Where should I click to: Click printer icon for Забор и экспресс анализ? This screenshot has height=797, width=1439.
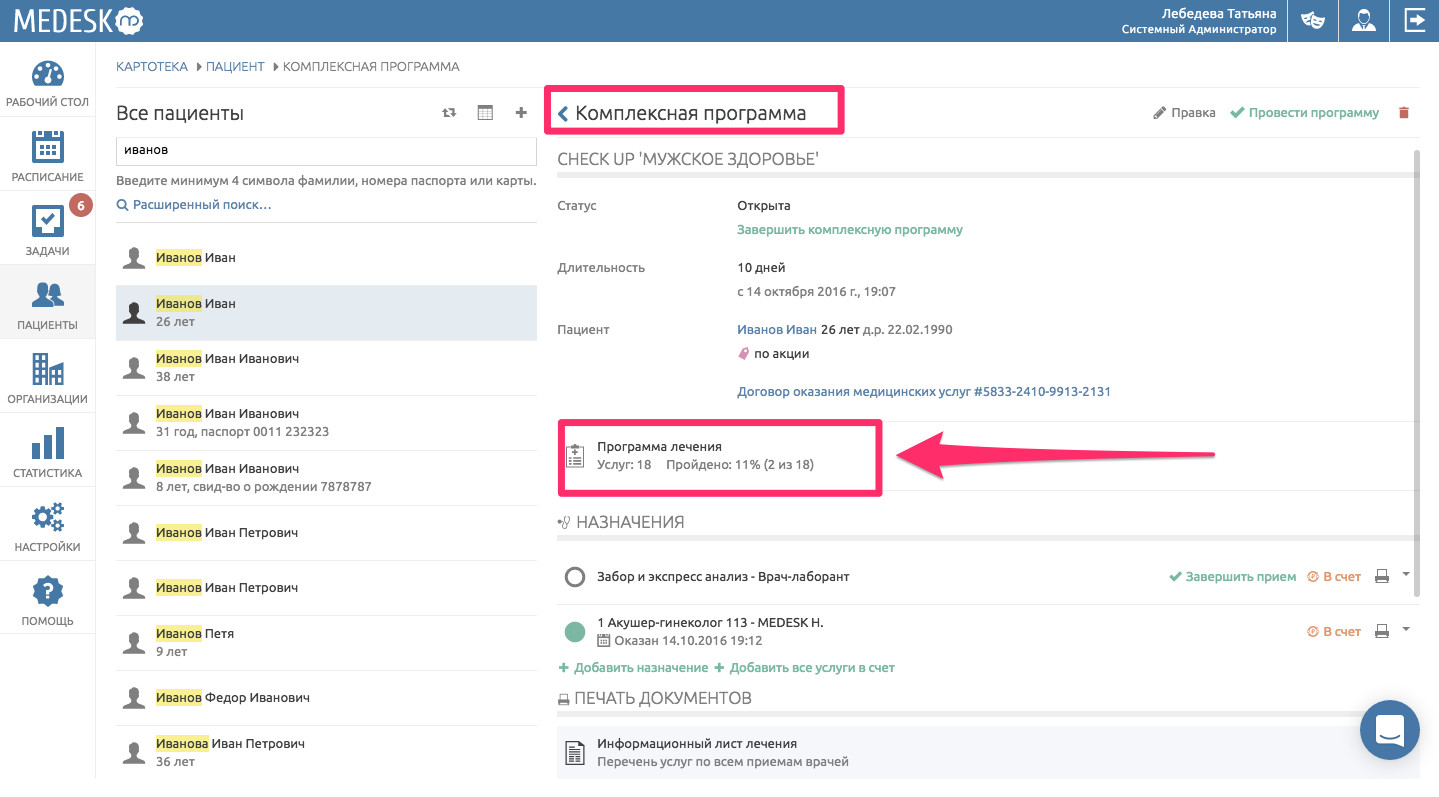[1382, 577]
